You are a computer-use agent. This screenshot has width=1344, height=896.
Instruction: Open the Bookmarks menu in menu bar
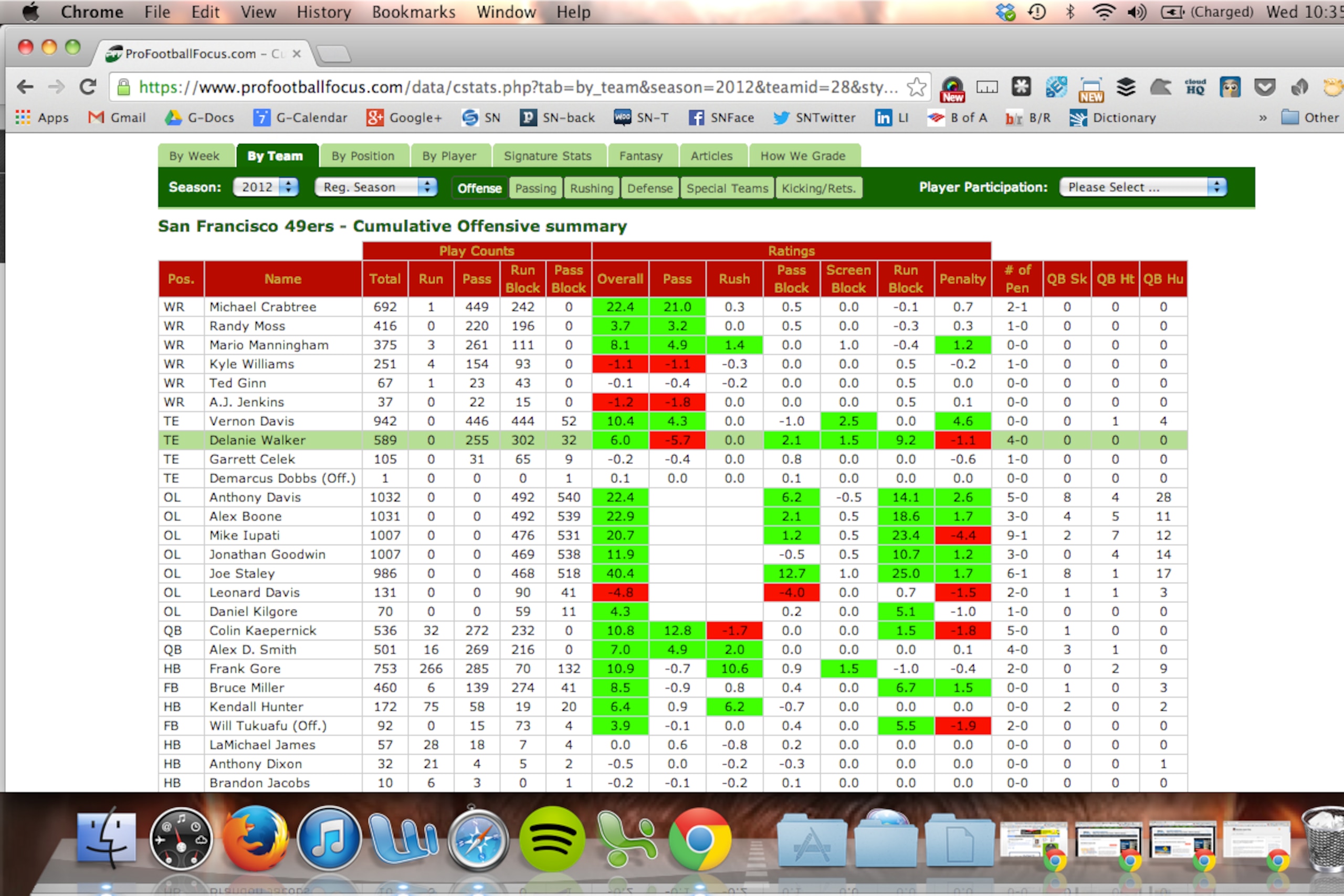pyautogui.click(x=413, y=12)
